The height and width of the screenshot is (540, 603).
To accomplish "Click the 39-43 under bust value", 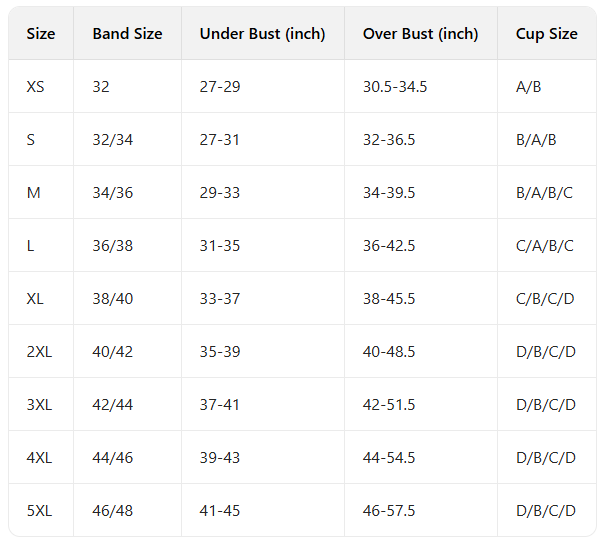I will coord(220,458).
